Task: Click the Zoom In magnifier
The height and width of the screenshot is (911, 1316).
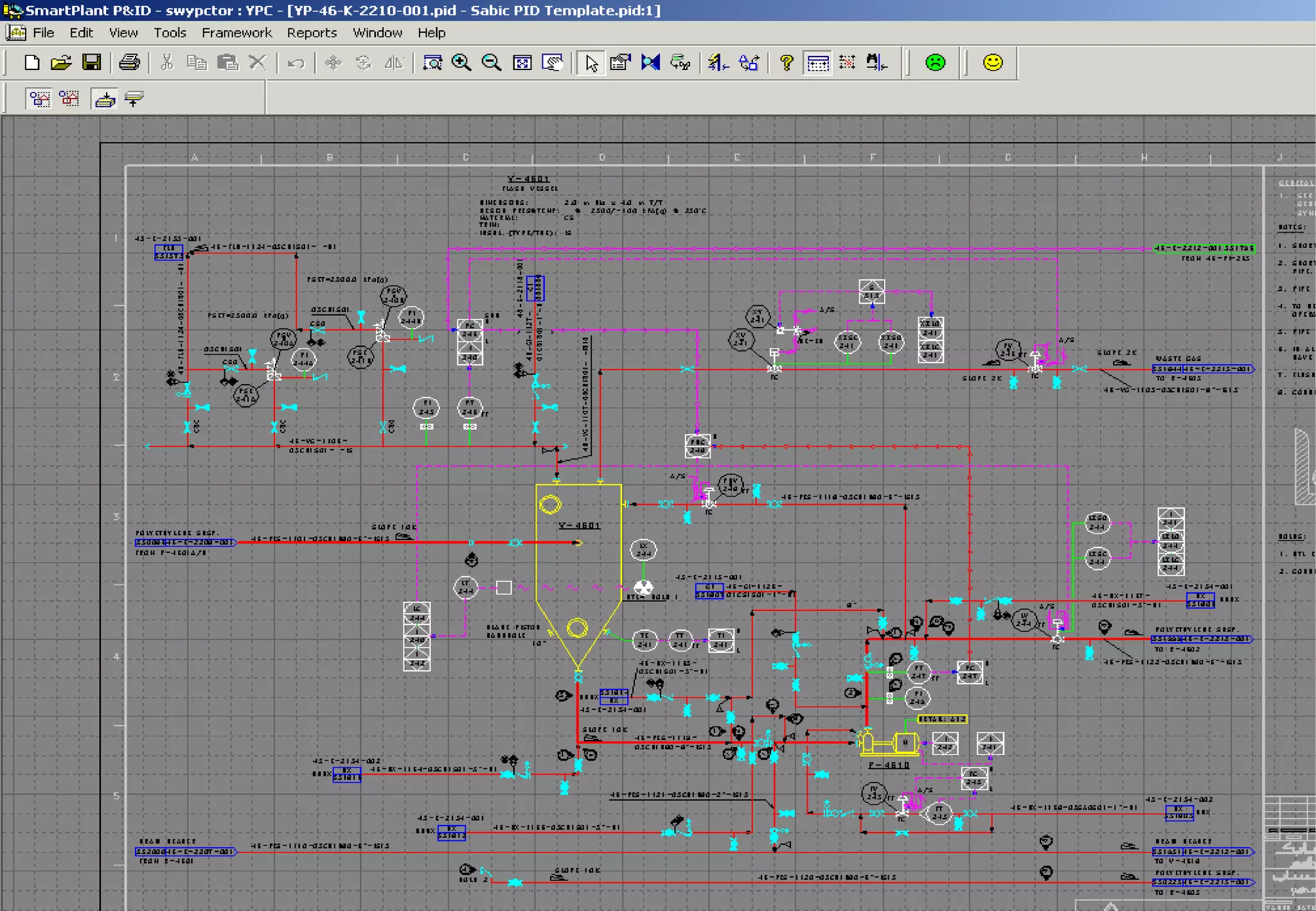Action: [461, 62]
